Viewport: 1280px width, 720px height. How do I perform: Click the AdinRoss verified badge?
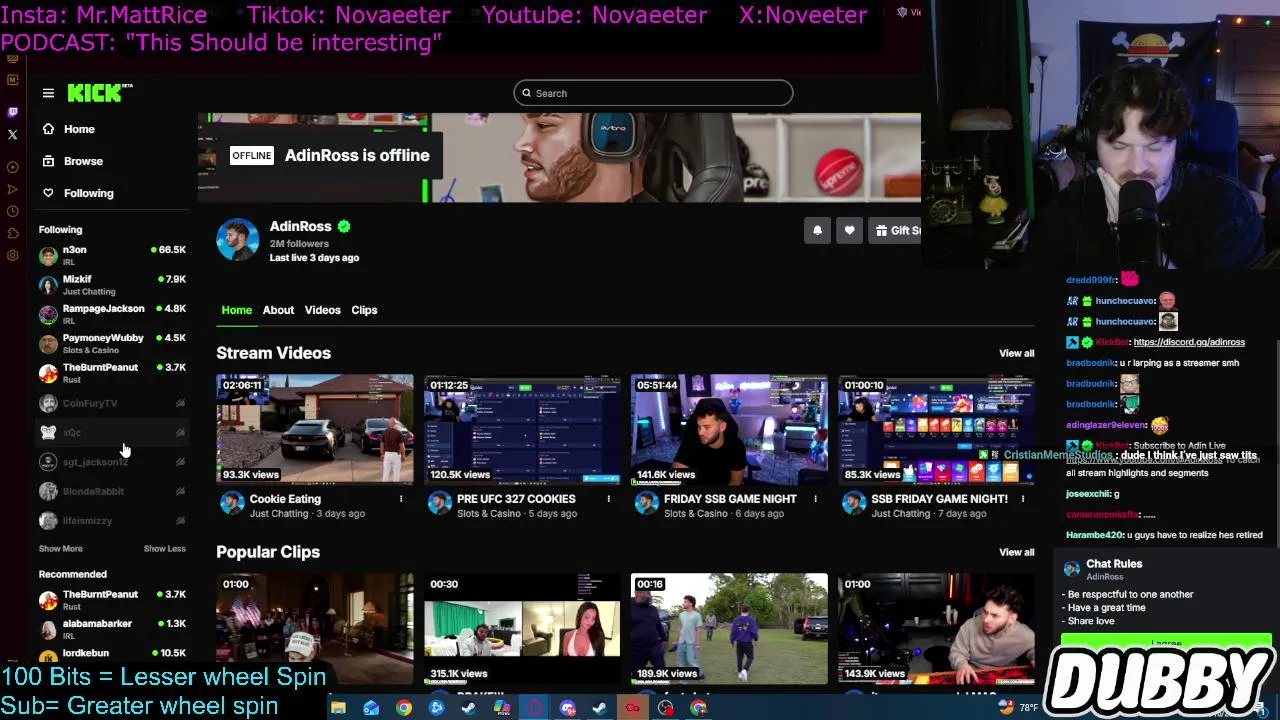point(344,226)
